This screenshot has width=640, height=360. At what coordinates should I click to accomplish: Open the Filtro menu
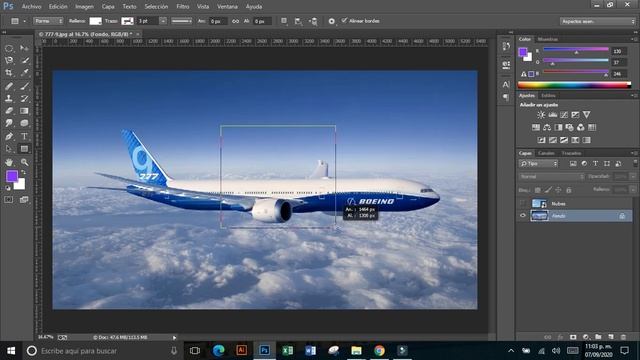(182, 7)
